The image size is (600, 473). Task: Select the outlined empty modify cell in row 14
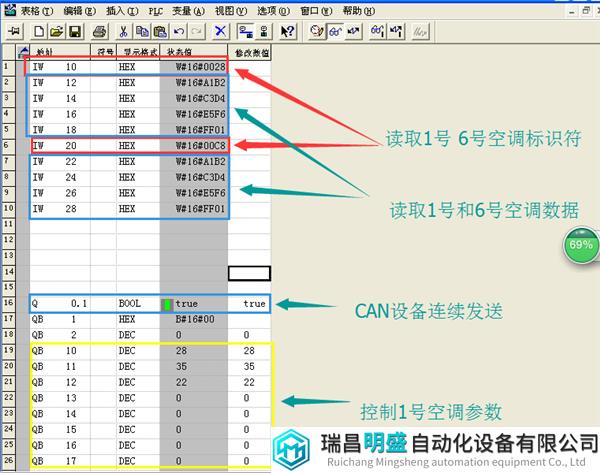click(x=249, y=273)
